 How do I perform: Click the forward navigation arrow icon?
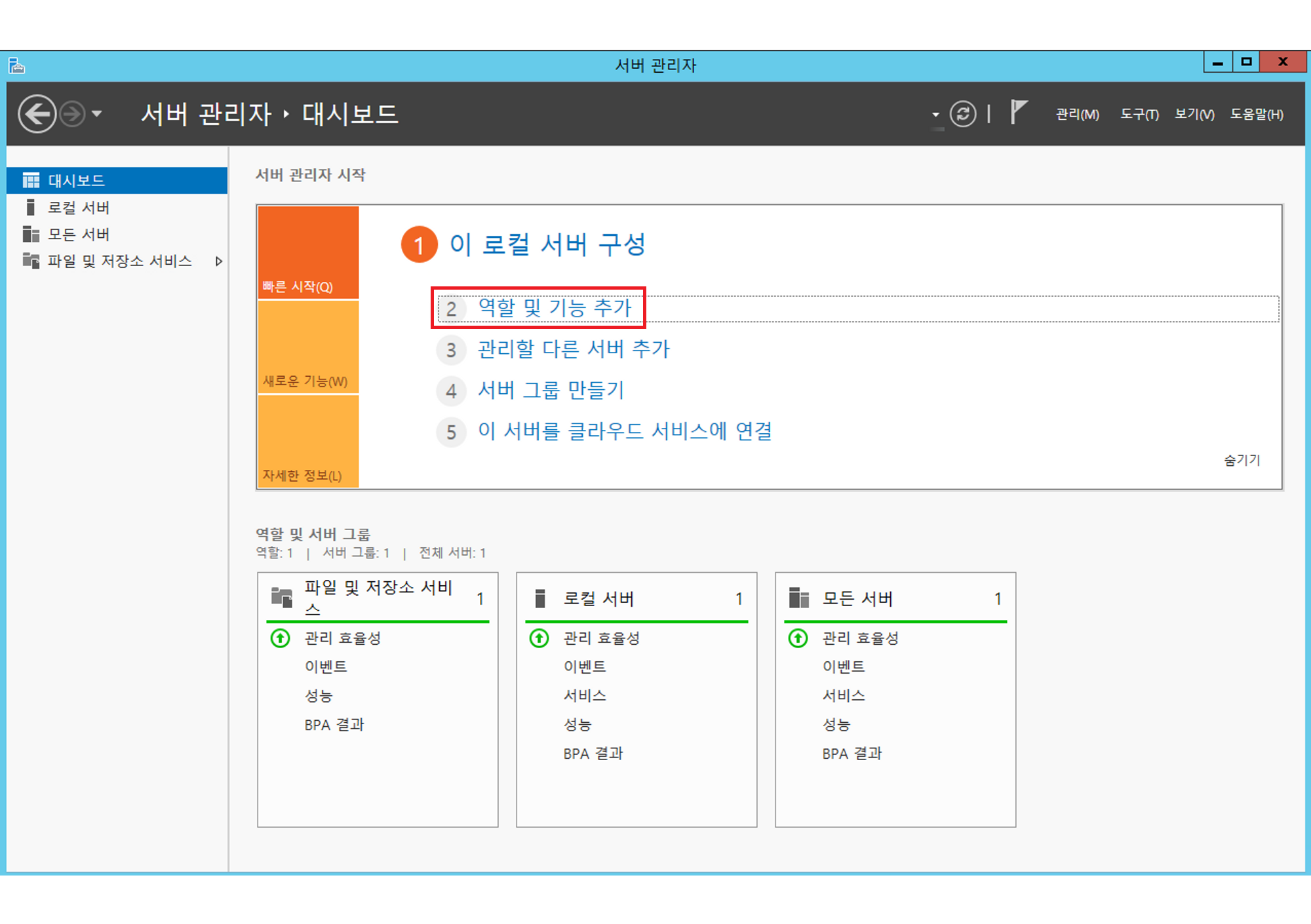pyautogui.click(x=72, y=114)
